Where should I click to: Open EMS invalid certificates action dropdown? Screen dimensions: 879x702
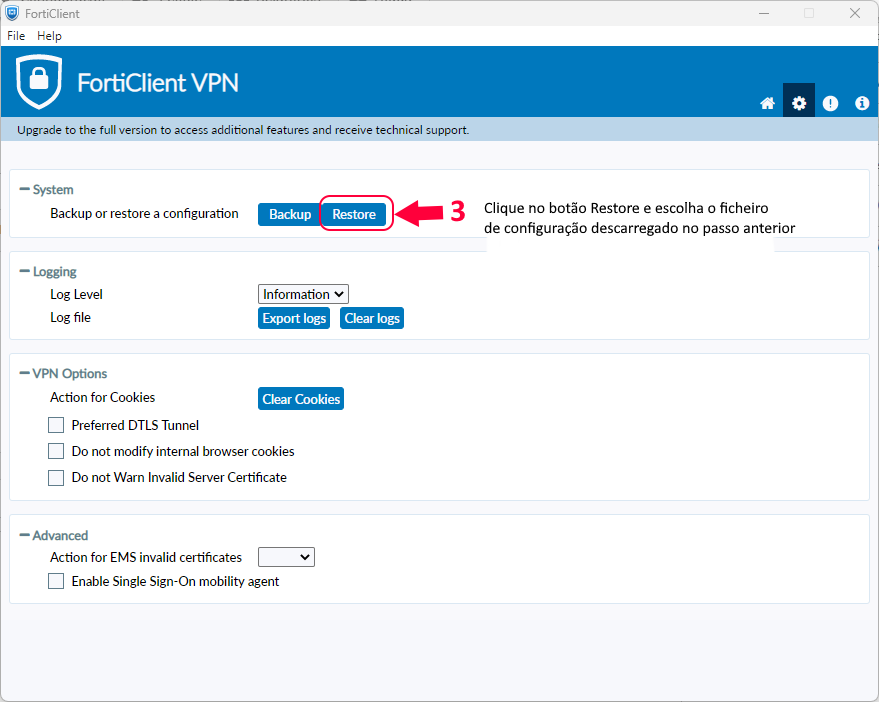click(286, 557)
